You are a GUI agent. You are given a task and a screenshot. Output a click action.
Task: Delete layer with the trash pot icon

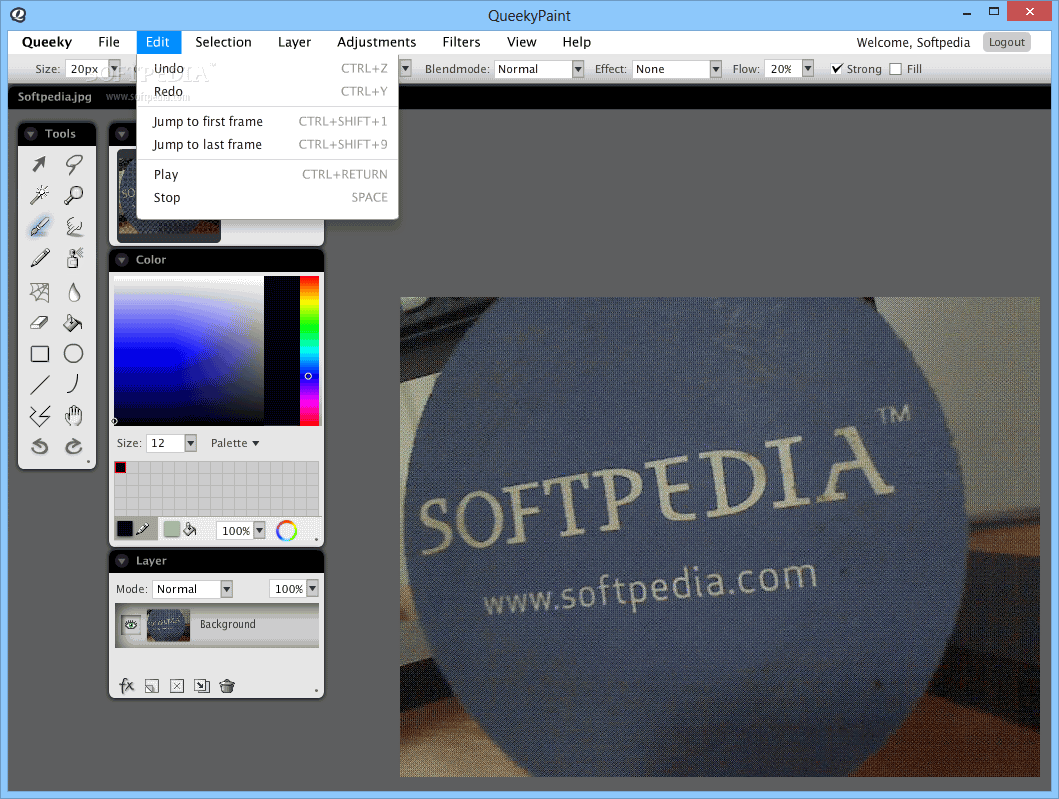point(227,686)
